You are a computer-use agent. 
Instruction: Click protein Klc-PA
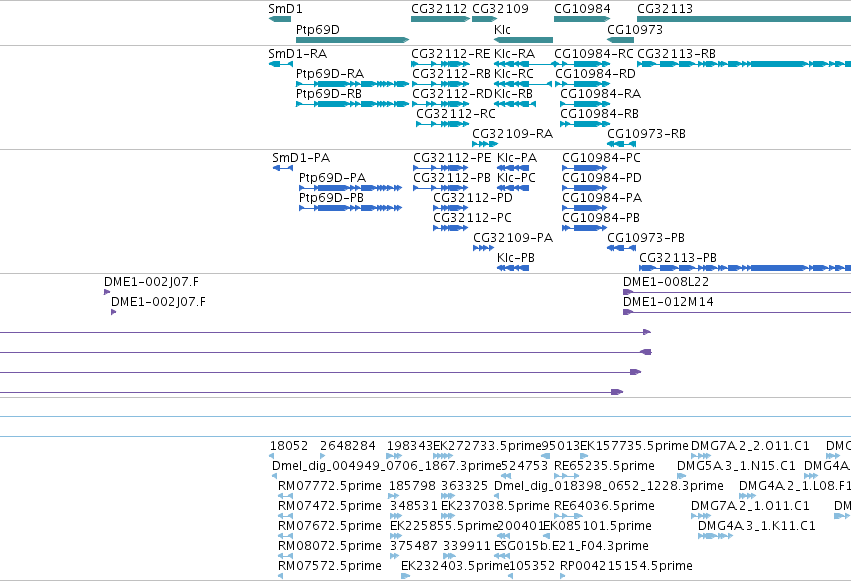[x=513, y=168]
